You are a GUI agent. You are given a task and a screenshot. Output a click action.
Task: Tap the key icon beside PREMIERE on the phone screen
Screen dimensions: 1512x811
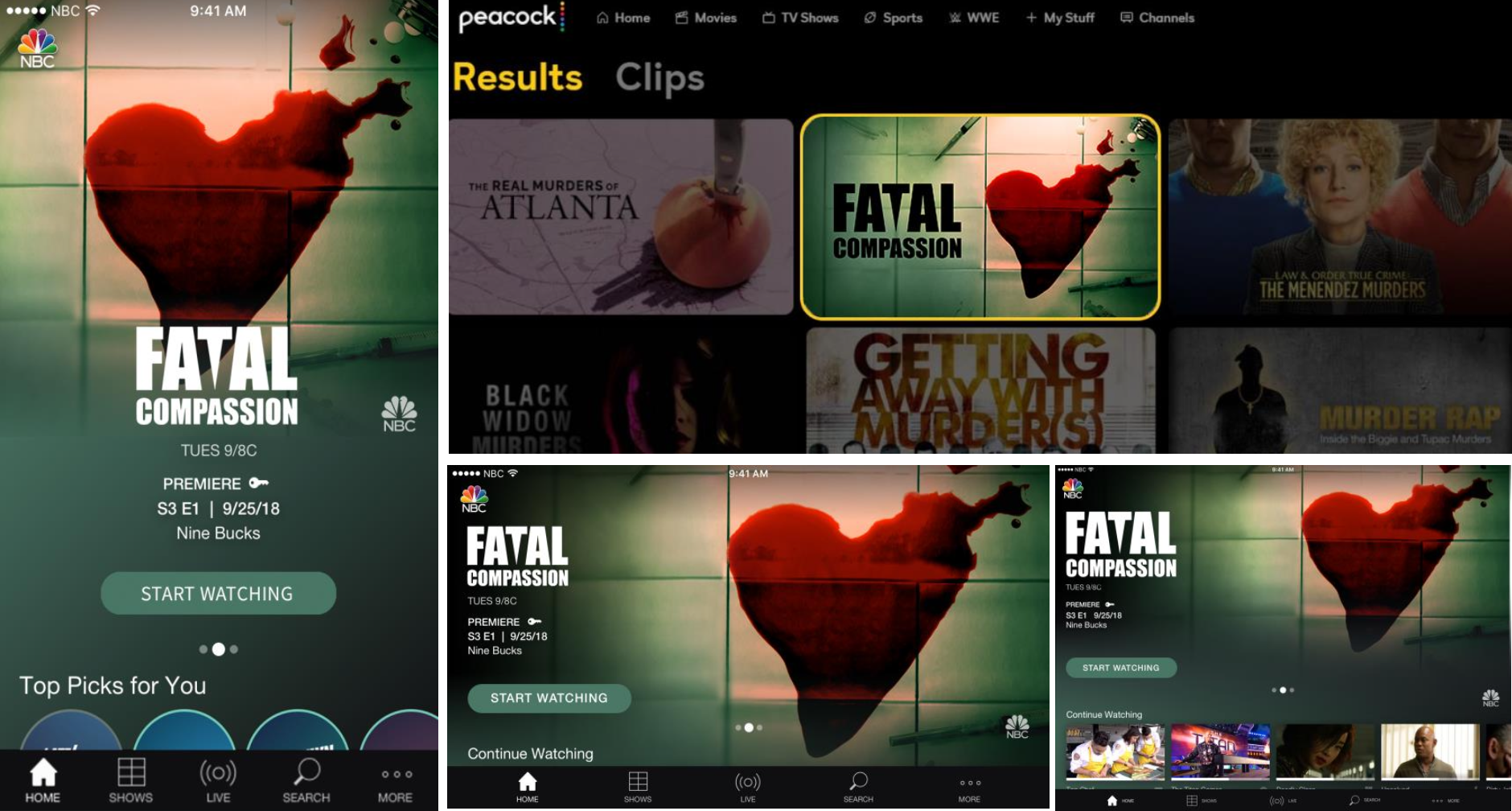point(258,483)
